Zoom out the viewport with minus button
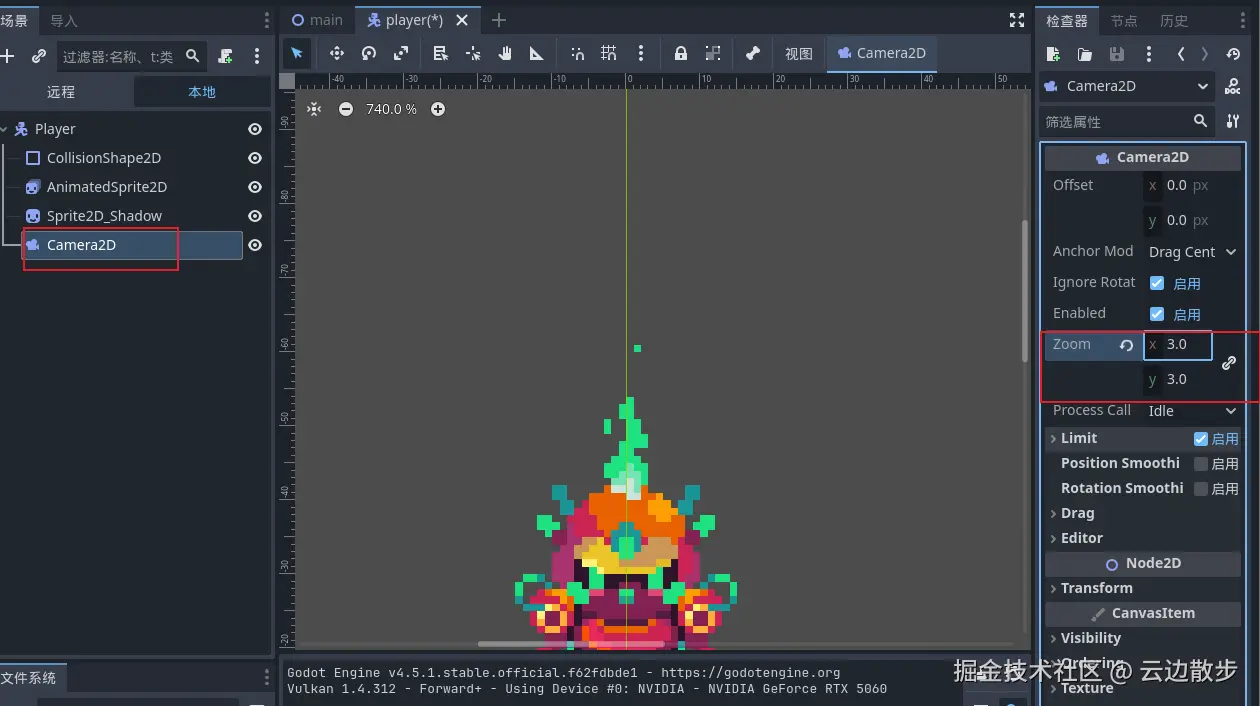Screen dimensions: 1260x706 click(x=346, y=109)
